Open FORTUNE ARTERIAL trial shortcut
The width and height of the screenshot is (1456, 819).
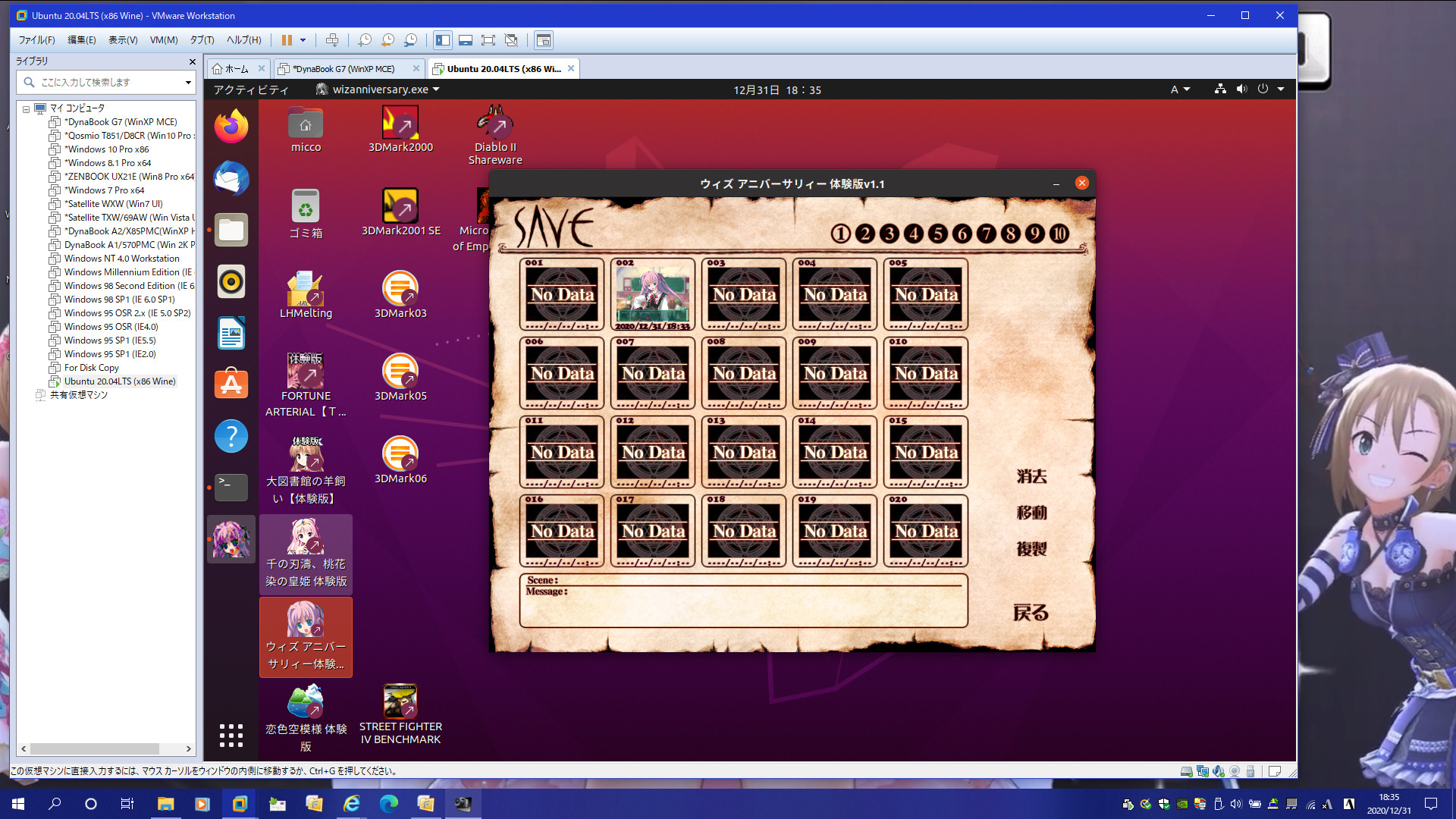tap(306, 385)
